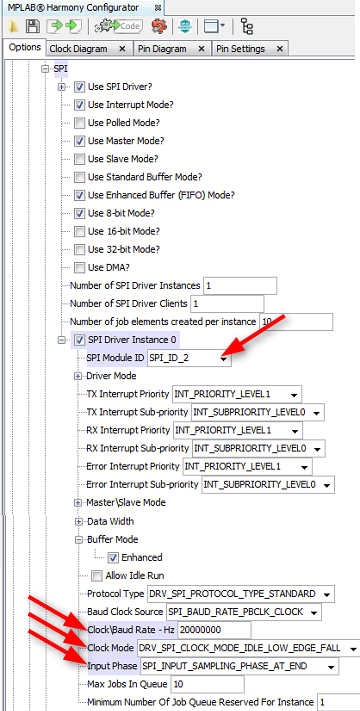Close the Pin Diagram tab
360x711 pixels.
201,49
